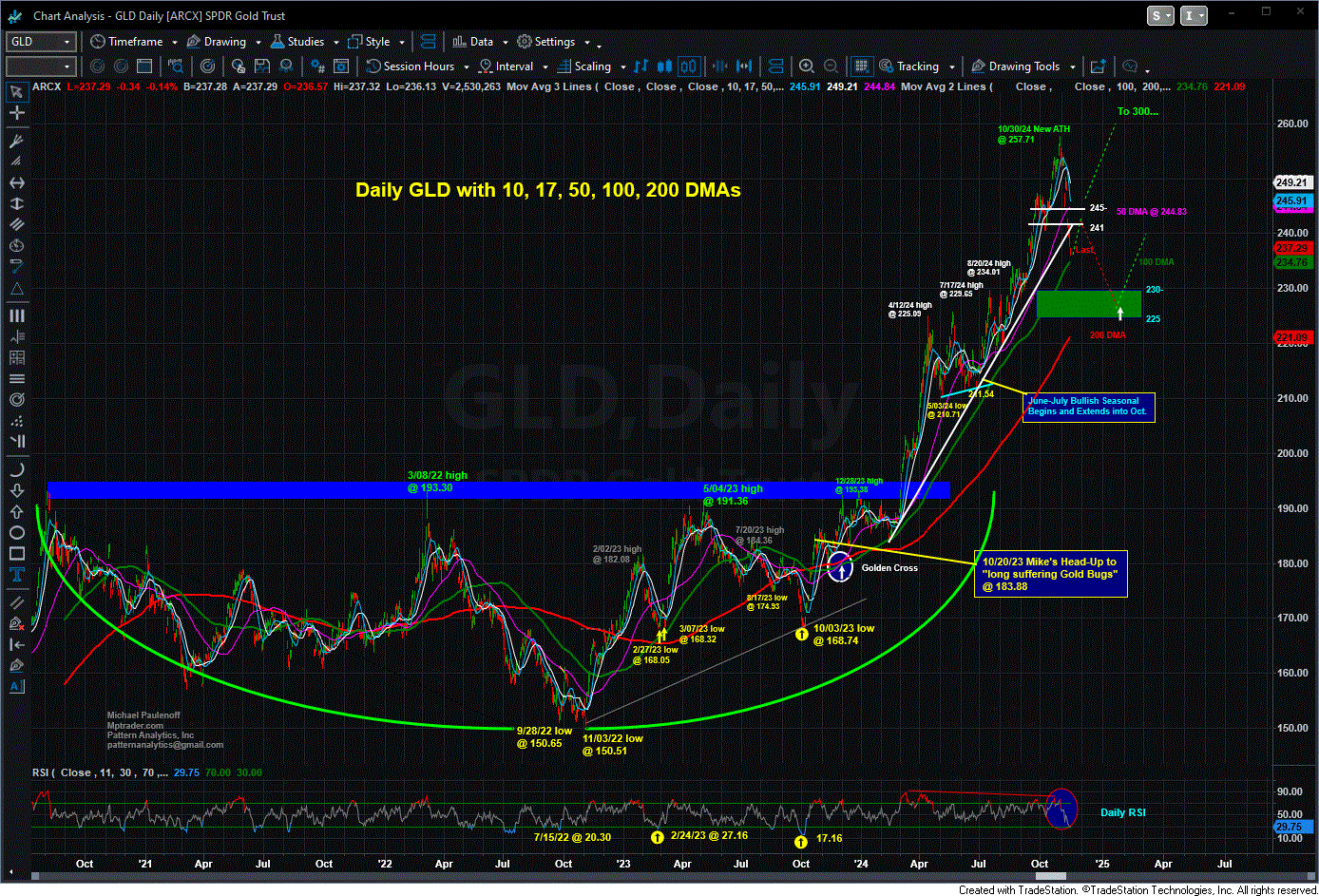Pick the parallel lines channel tool
Viewport: 1319px width, 896px height.
[16, 224]
